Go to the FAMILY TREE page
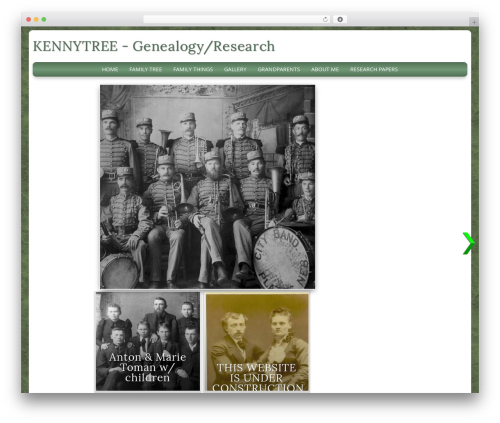Screen dimensions: 500x423 pos(145,69)
